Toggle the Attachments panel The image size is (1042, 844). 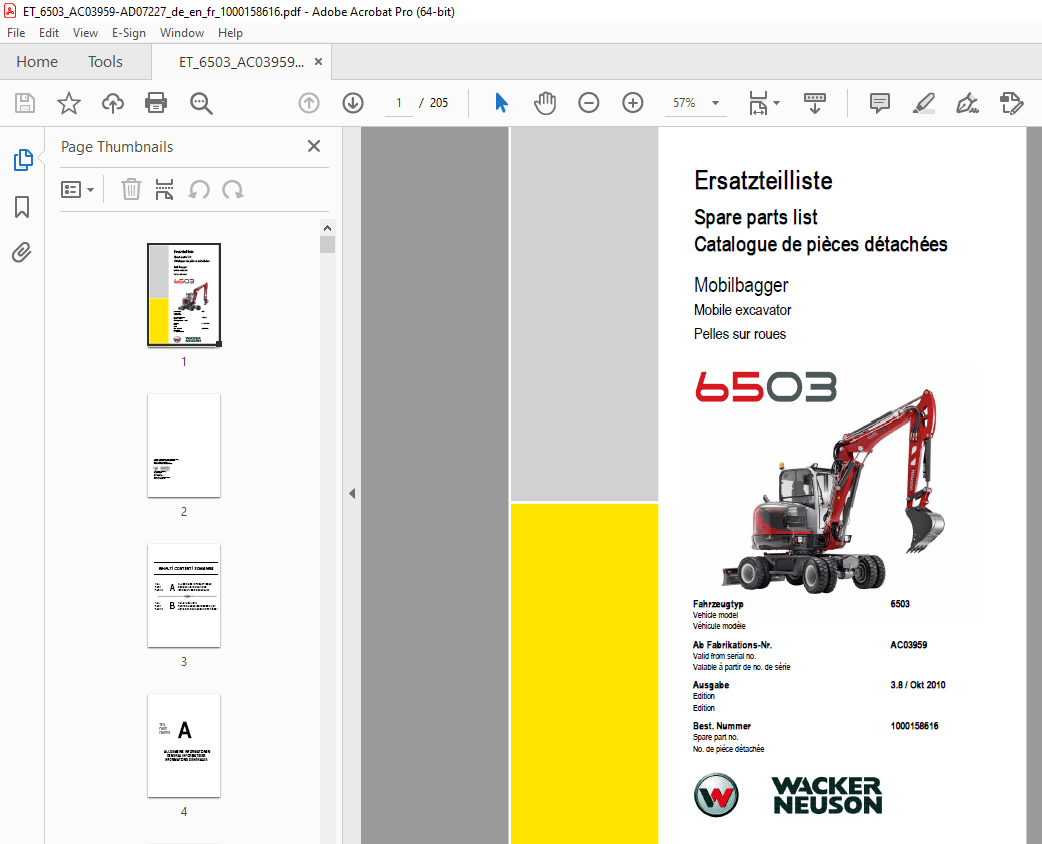tap(22, 252)
